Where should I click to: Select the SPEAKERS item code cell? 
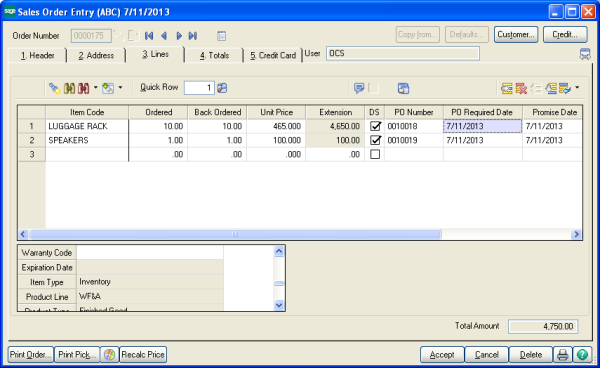click(x=87, y=140)
